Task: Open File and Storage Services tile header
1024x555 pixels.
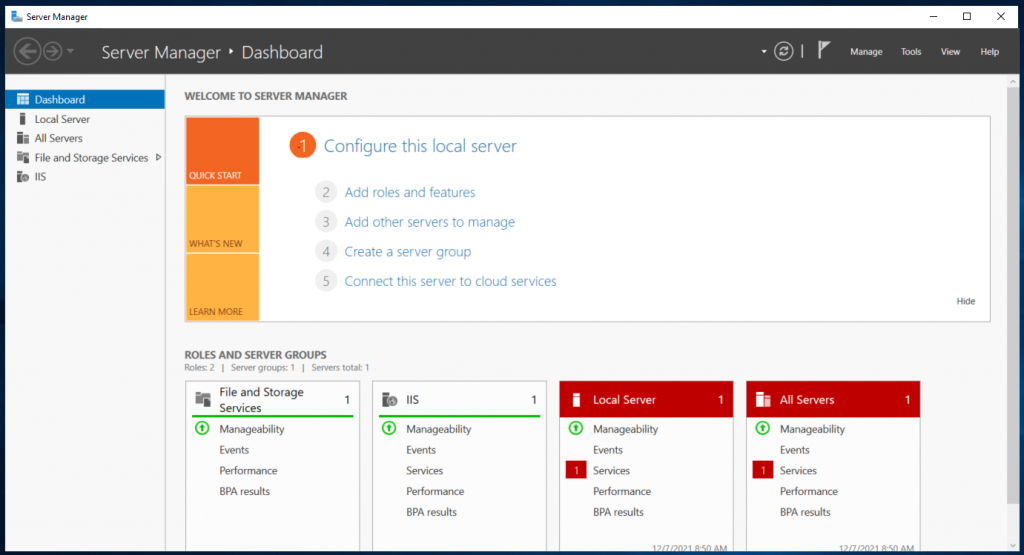Action: pos(272,400)
